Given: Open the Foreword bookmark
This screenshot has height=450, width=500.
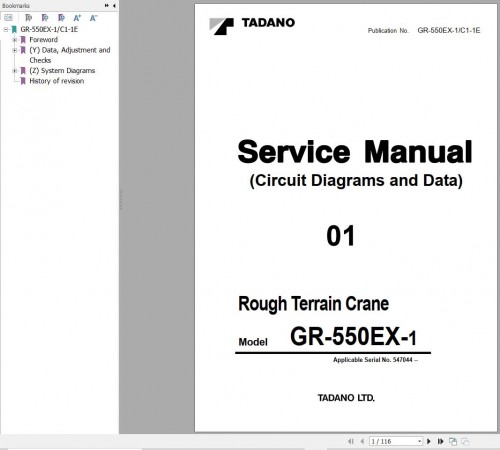Looking at the screenshot, I should pos(43,40).
